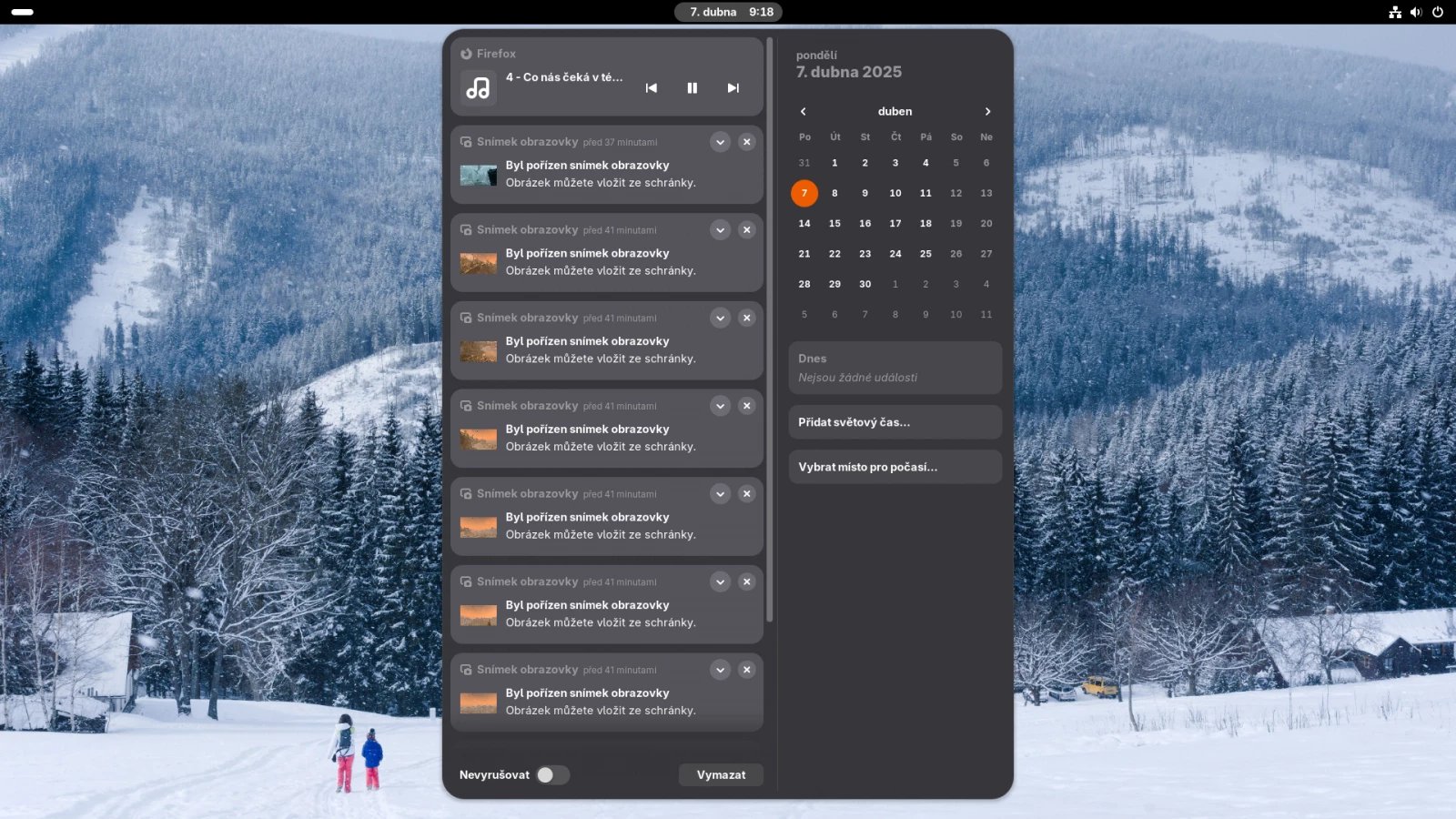Open track title '4 - Co nás čeká v té...'

pos(564,77)
